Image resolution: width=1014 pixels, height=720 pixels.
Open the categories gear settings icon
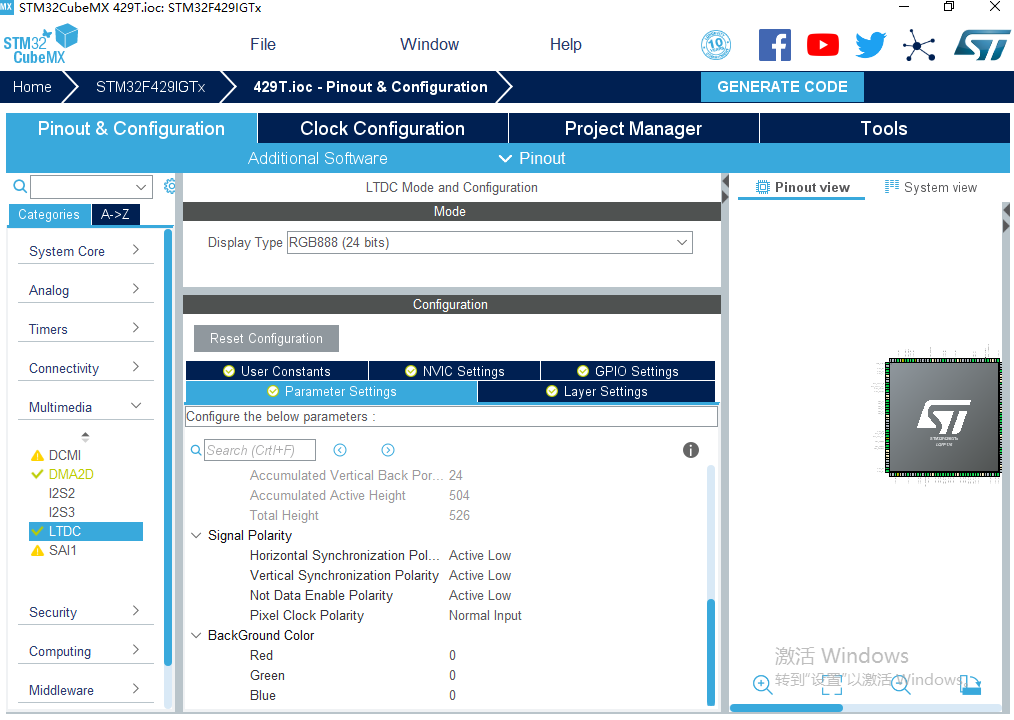pyautogui.click(x=169, y=186)
